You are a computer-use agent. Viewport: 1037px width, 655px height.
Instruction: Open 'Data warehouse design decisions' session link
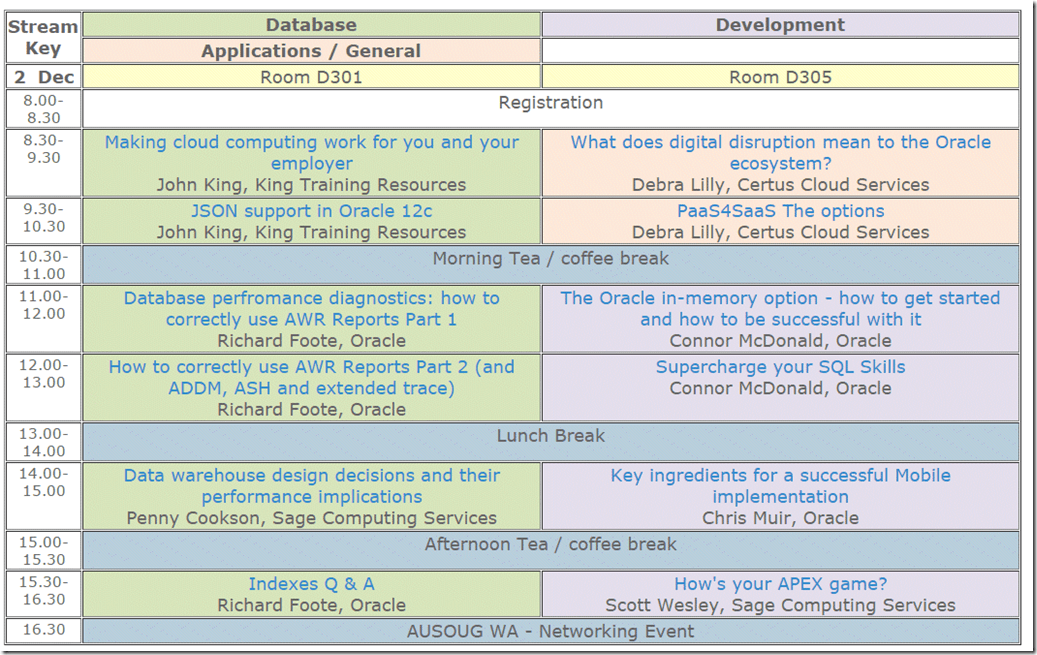click(x=312, y=476)
